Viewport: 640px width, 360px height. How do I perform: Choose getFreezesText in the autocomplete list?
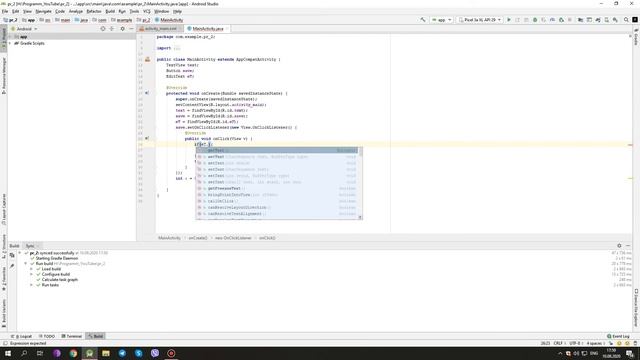(x=277, y=188)
